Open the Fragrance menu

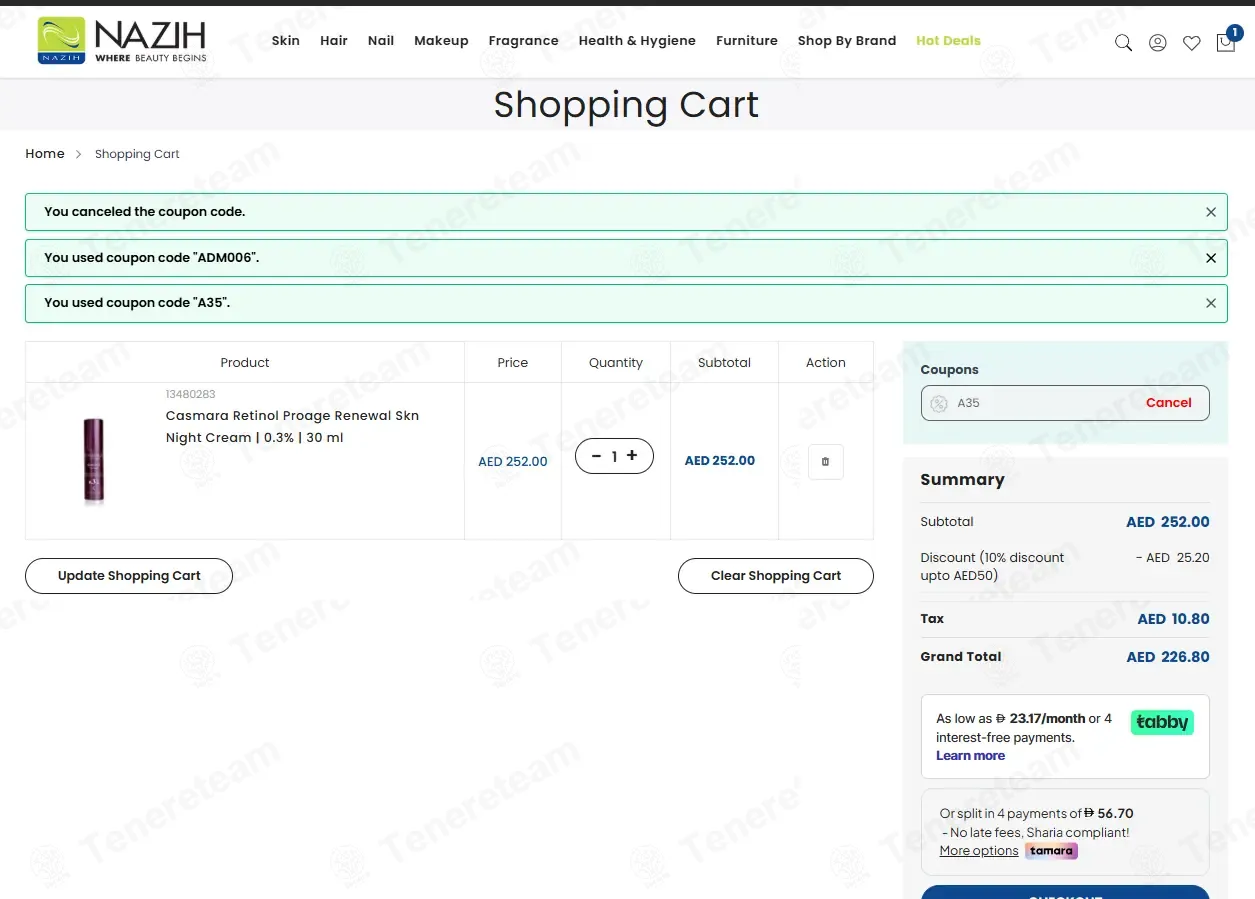coord(523,41)
